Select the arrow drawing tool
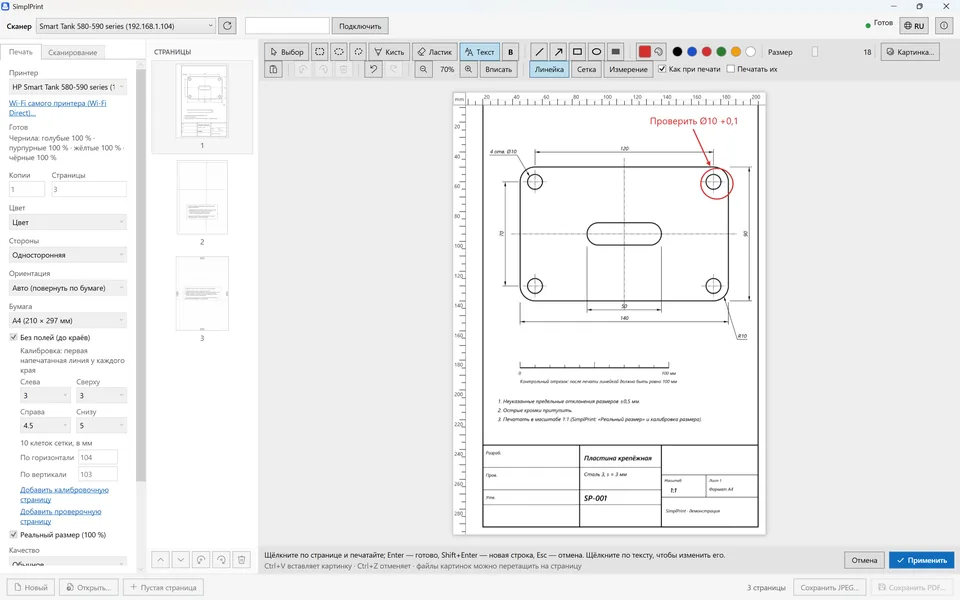Image resolution: width=960 pixels, height=600 pixels. pos(558,52)
